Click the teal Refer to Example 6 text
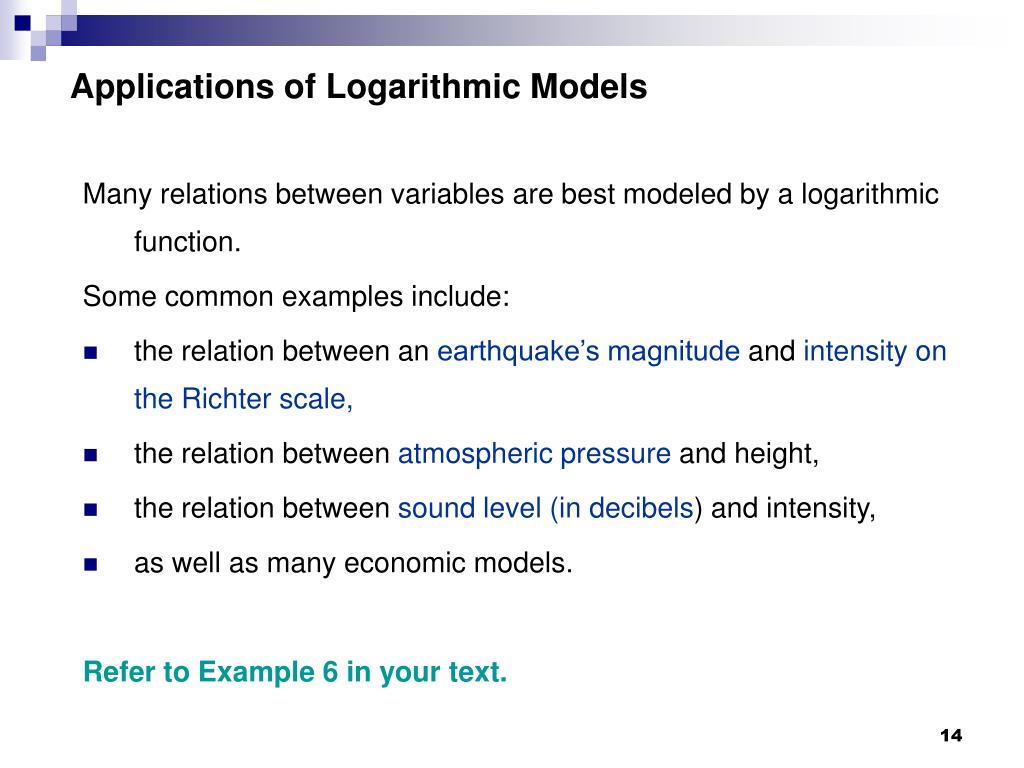The image size is (1024, 768). (x=295, y=672)
